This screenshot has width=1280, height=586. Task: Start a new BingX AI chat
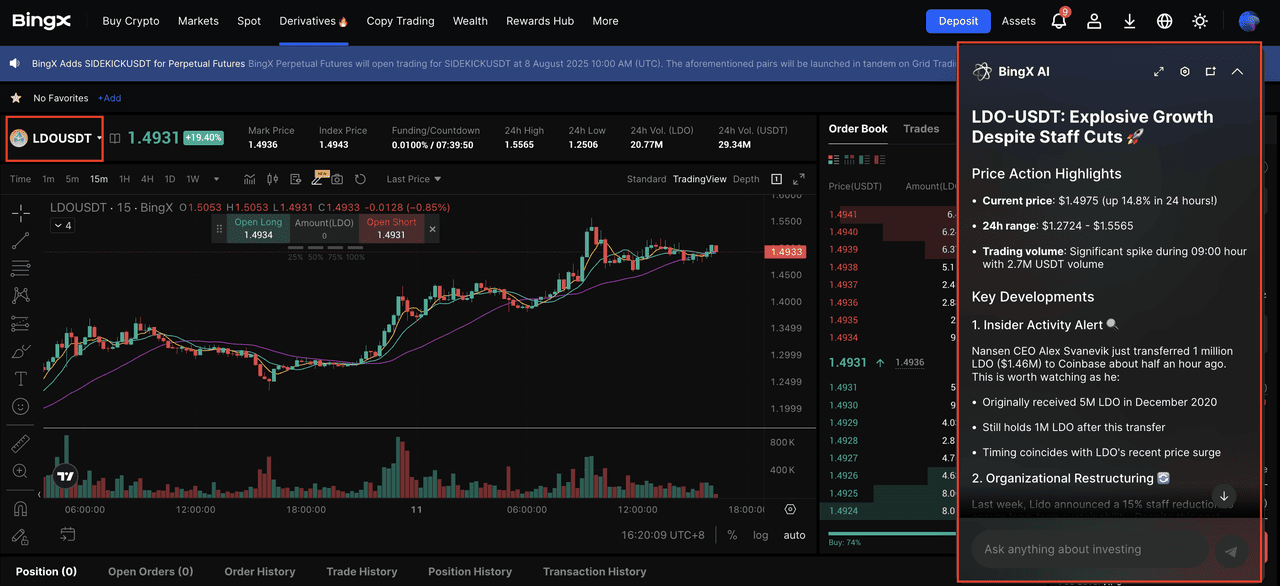click(1211, 72)
